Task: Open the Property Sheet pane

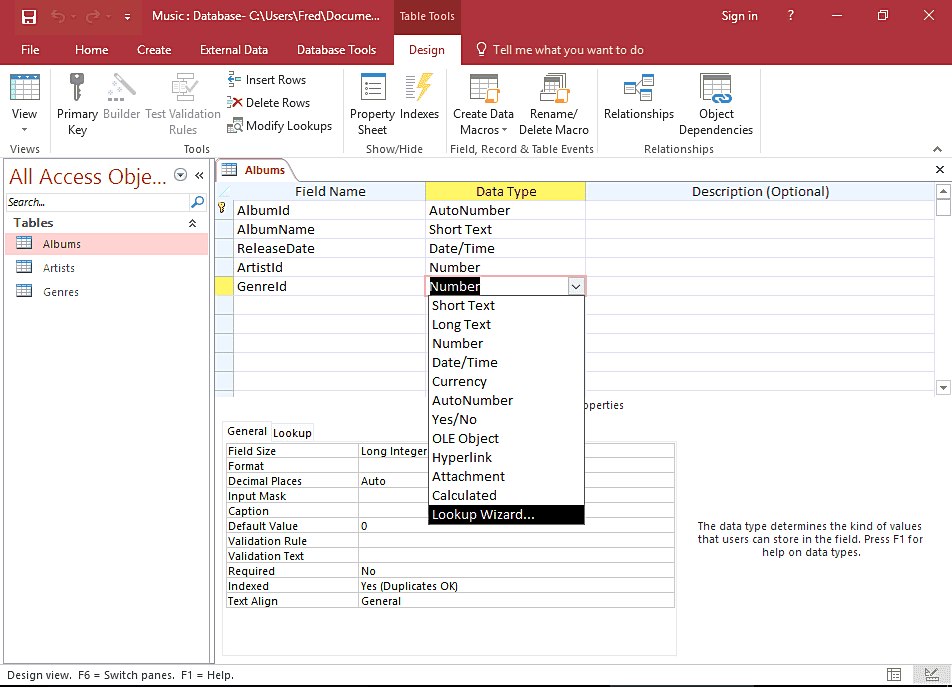Action: click(372, 103)
